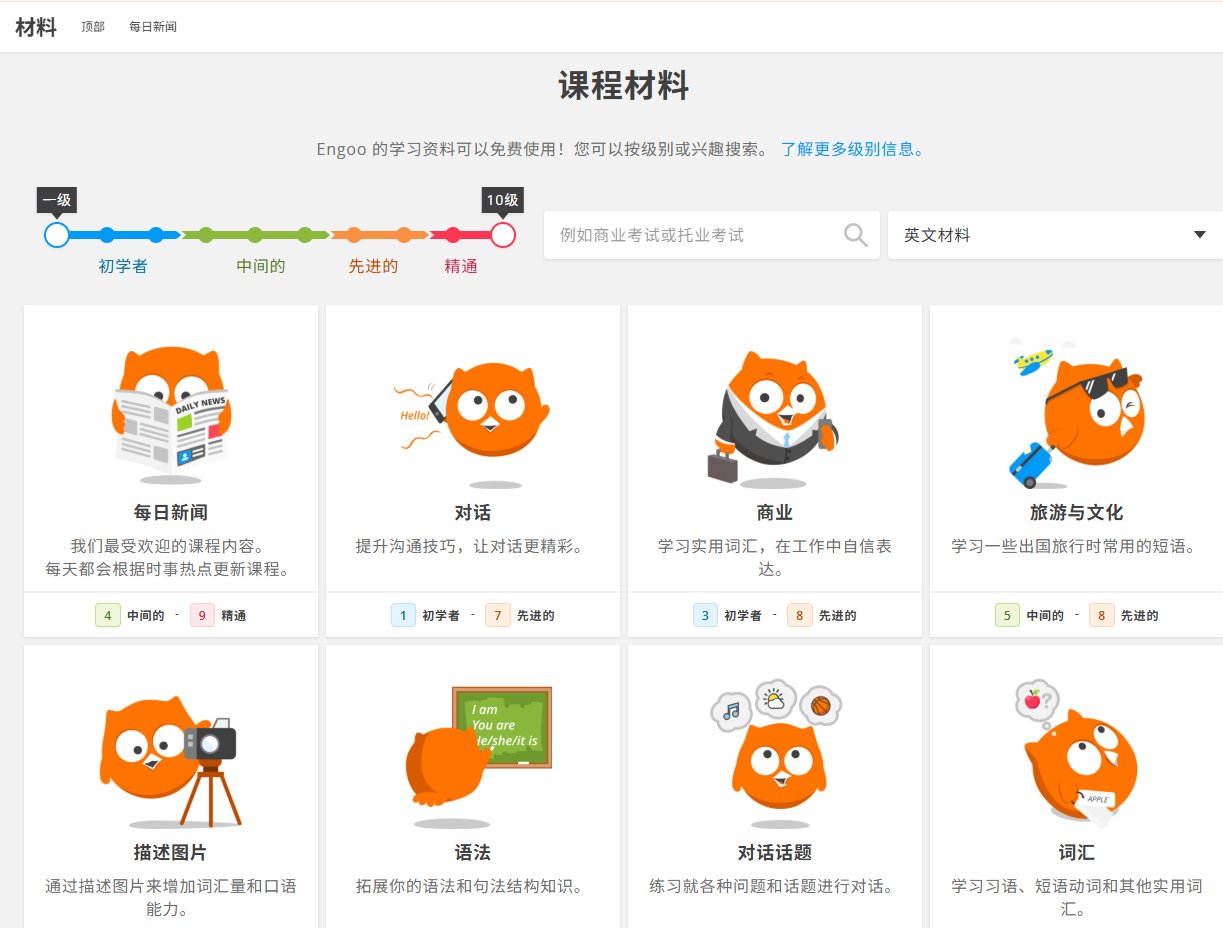Open the 旅游与文化 traveling owl illustration
The image size is (1223, 928).
click(x=1076, y=412)
